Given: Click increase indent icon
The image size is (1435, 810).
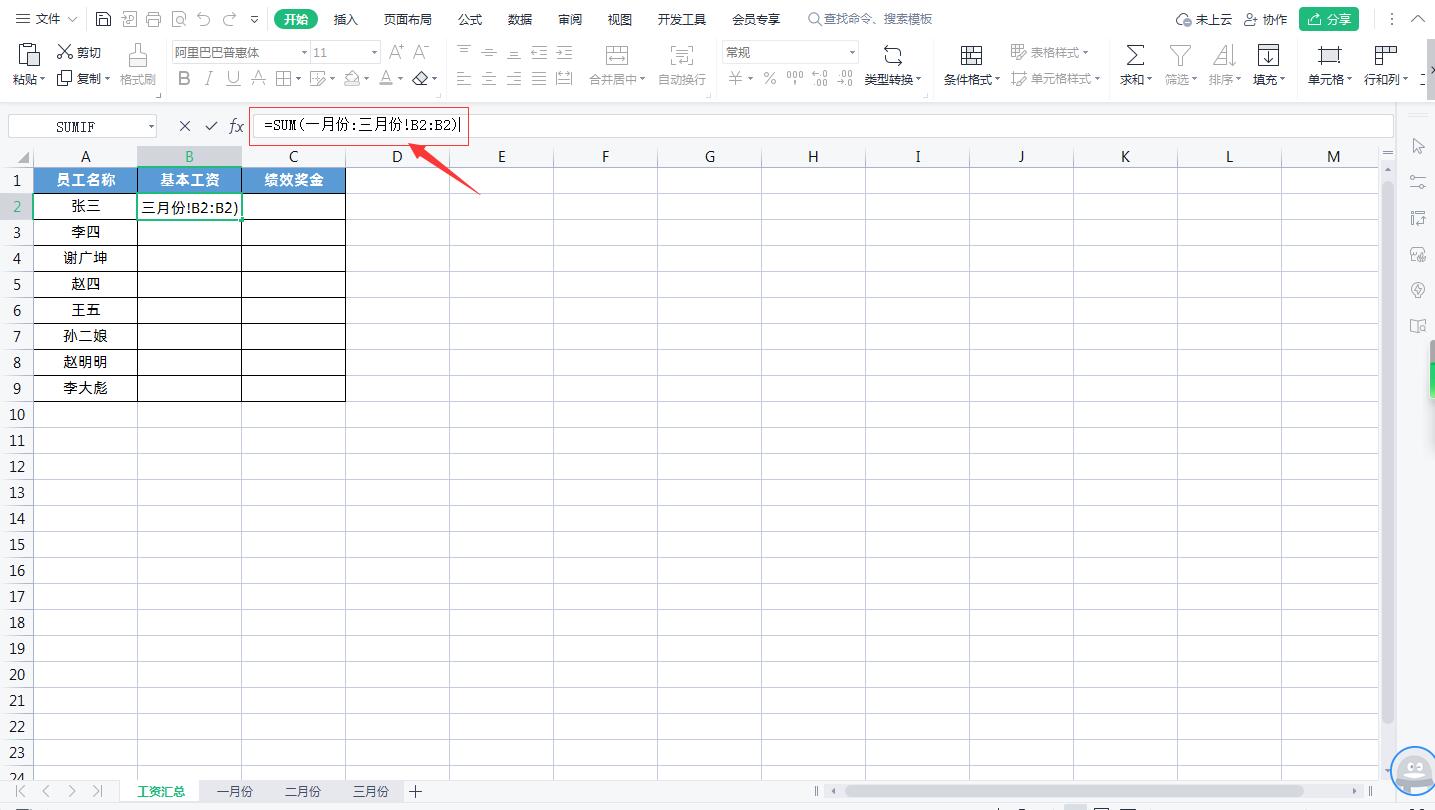Looking at the screenshot, I should [x=564, y=52].
